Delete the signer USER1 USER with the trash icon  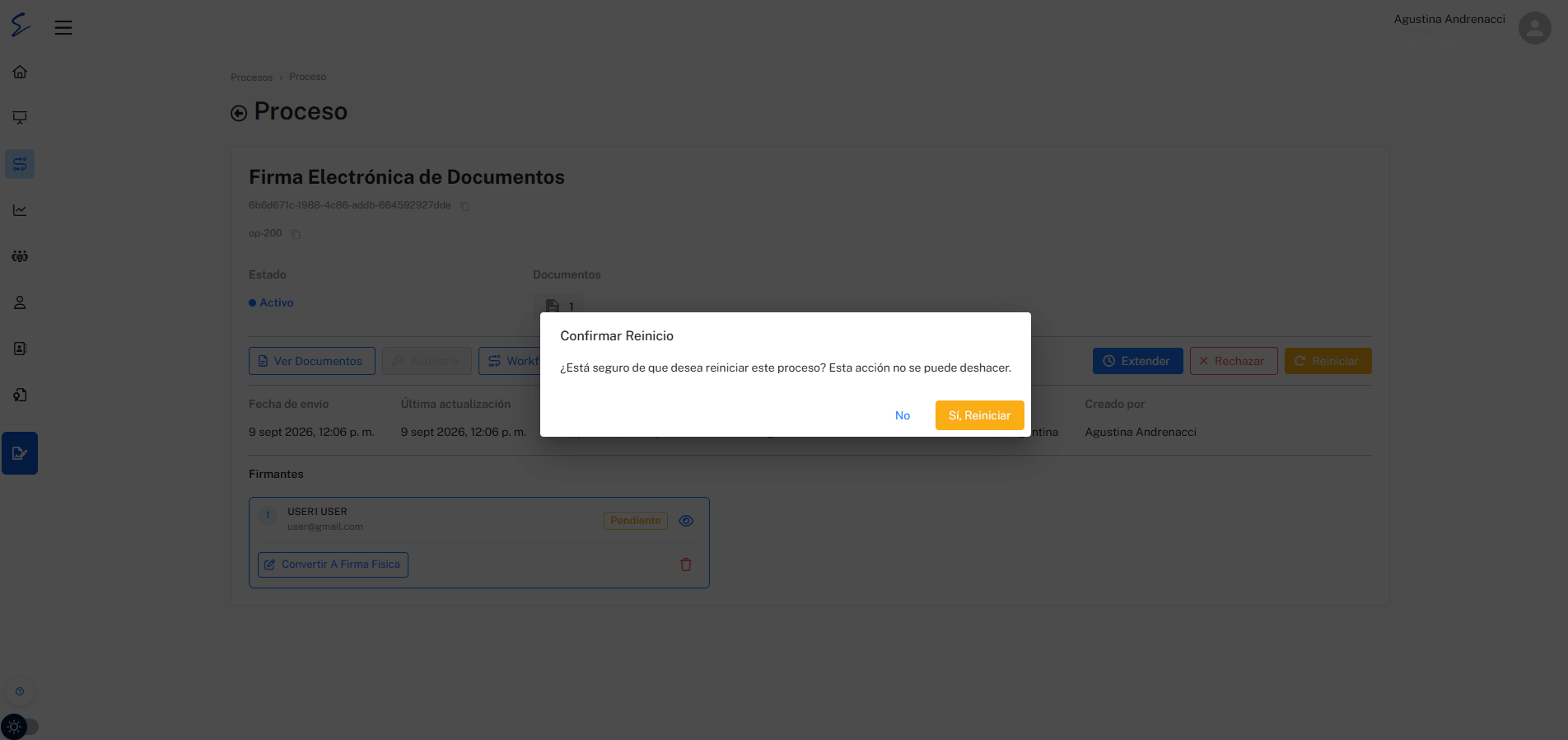pos(686,564)
